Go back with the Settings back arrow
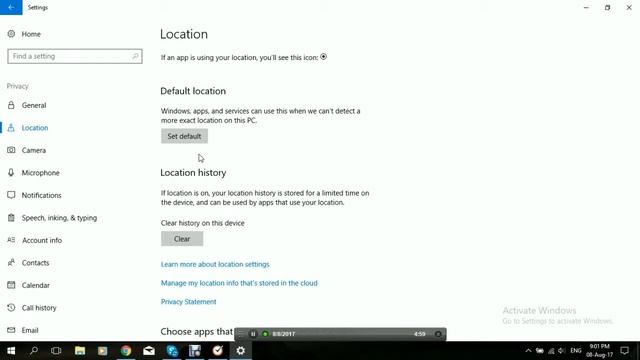 [x=11, y=7]
